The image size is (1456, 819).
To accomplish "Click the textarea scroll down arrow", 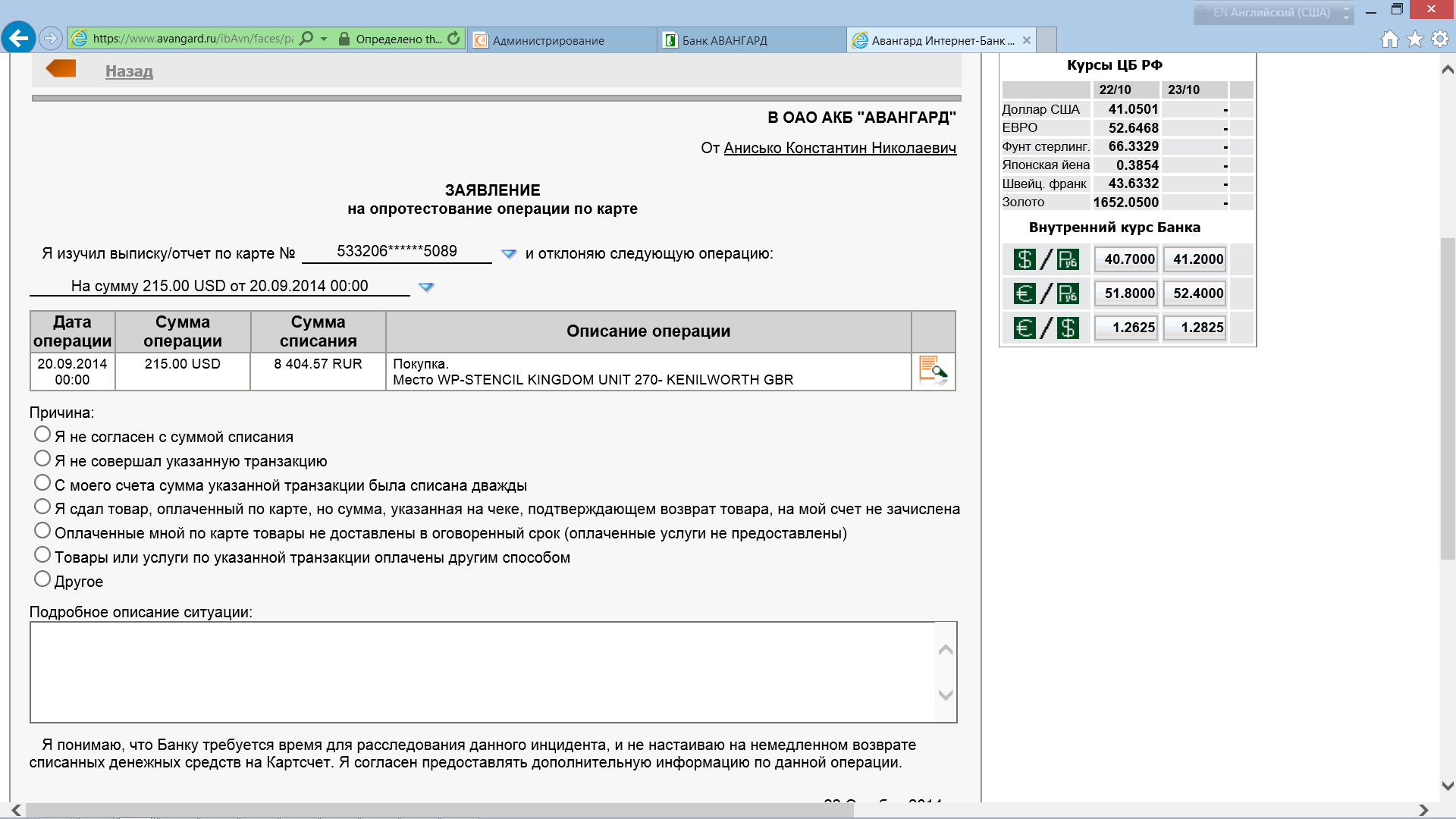I will (x=946, y=695).
